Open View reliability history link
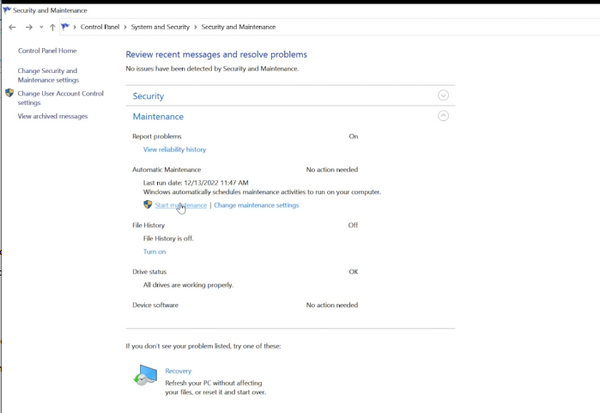Screen dimensions: 600x413 pyautogui.click(x=174, y=149)
